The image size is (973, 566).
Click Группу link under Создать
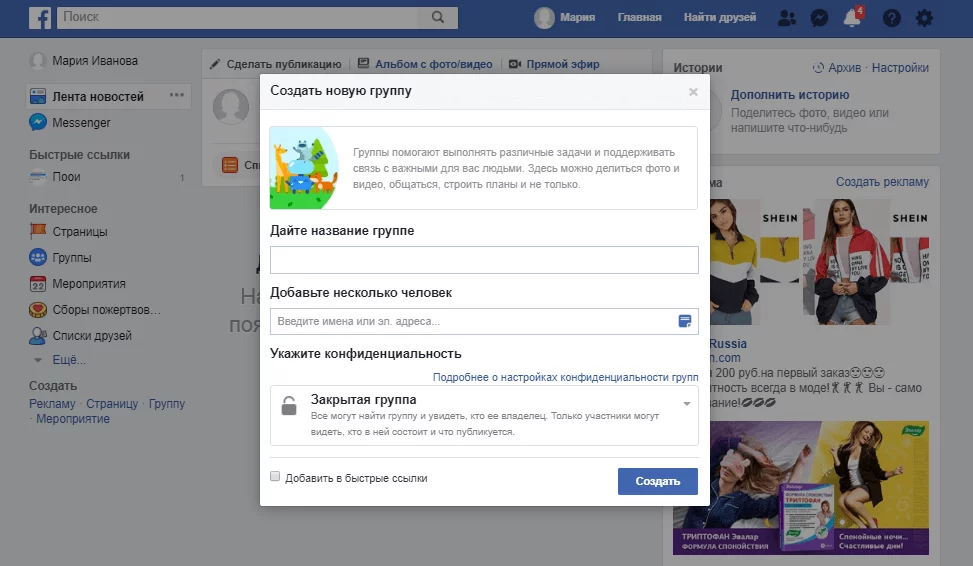pos(166,403)
